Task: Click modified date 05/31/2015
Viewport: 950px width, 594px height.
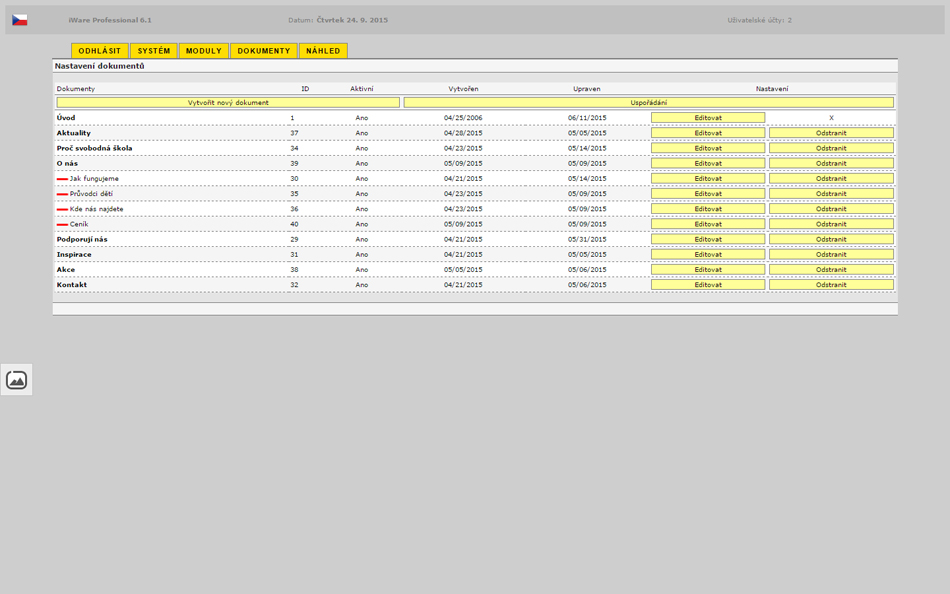Action: 586,239
